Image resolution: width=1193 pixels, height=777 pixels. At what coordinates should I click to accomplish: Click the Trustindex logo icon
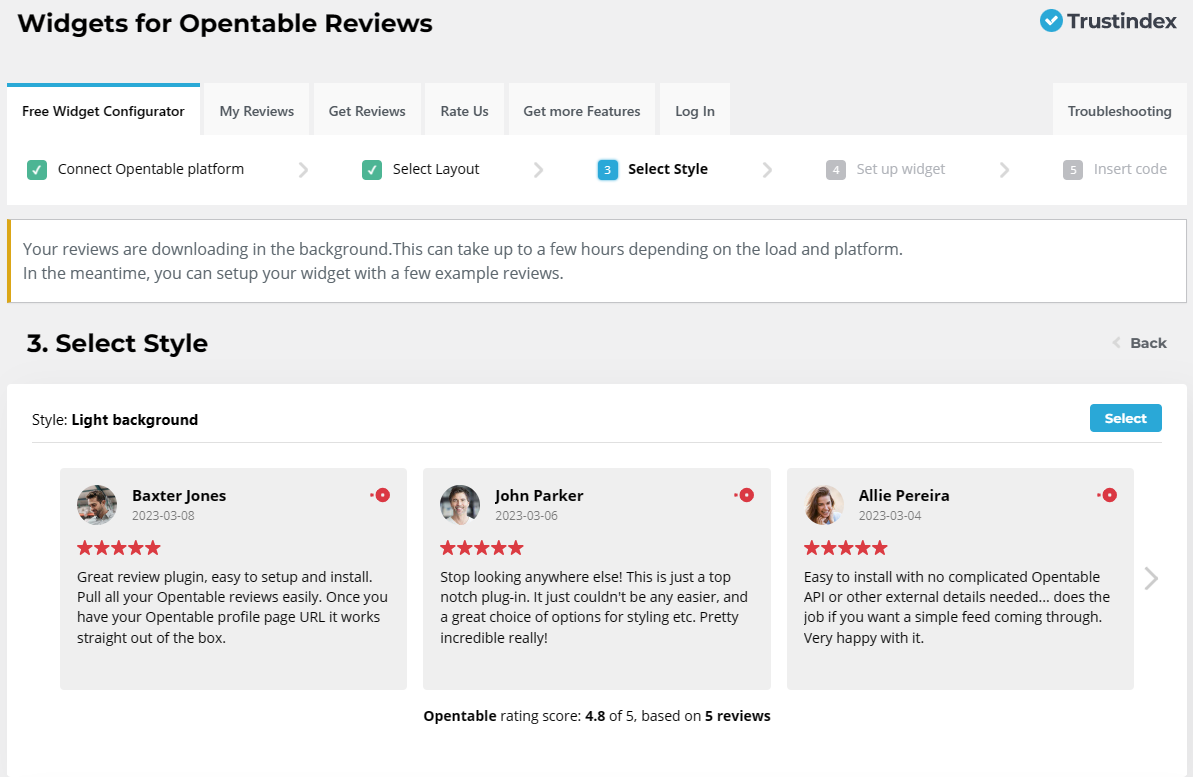(x=1050, y=20)
